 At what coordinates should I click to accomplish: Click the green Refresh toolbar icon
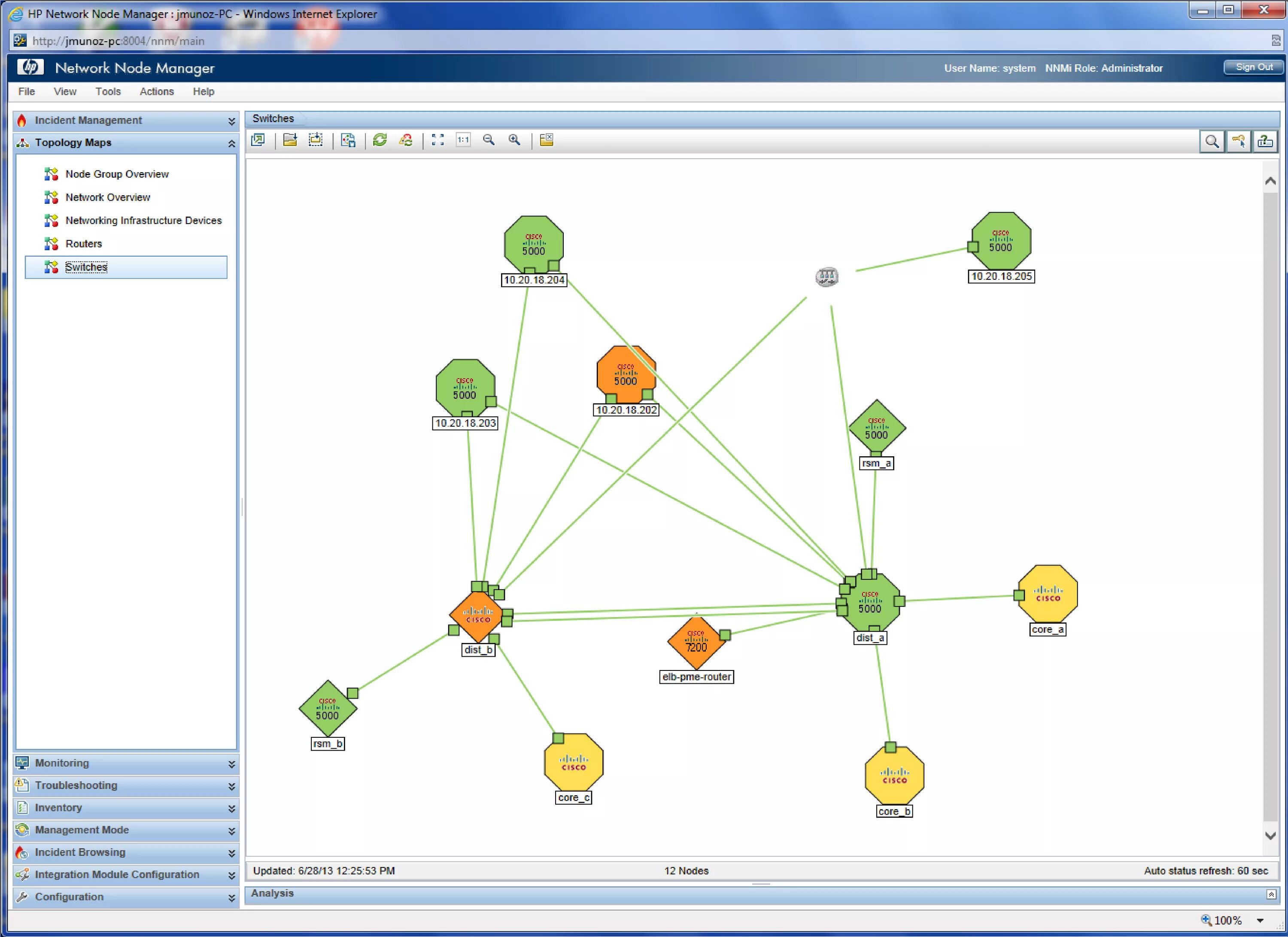point(380,140)
